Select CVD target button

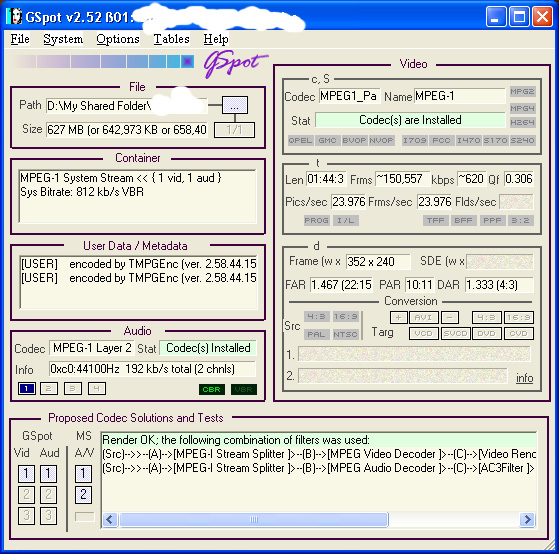tap(519, 334)
